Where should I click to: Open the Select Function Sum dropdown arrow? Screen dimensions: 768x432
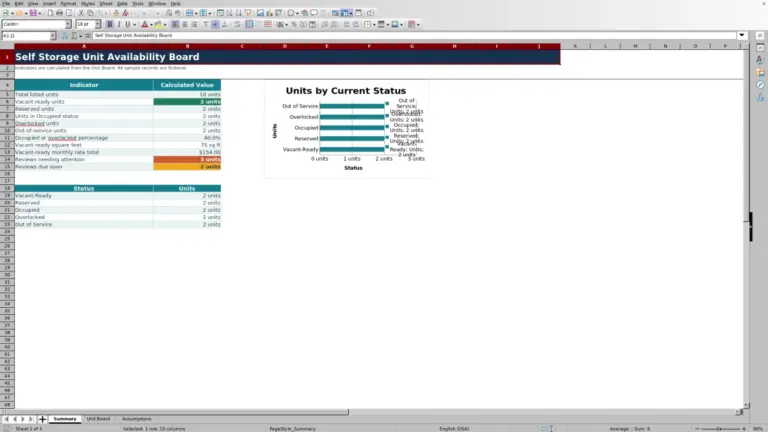(80, 35)
